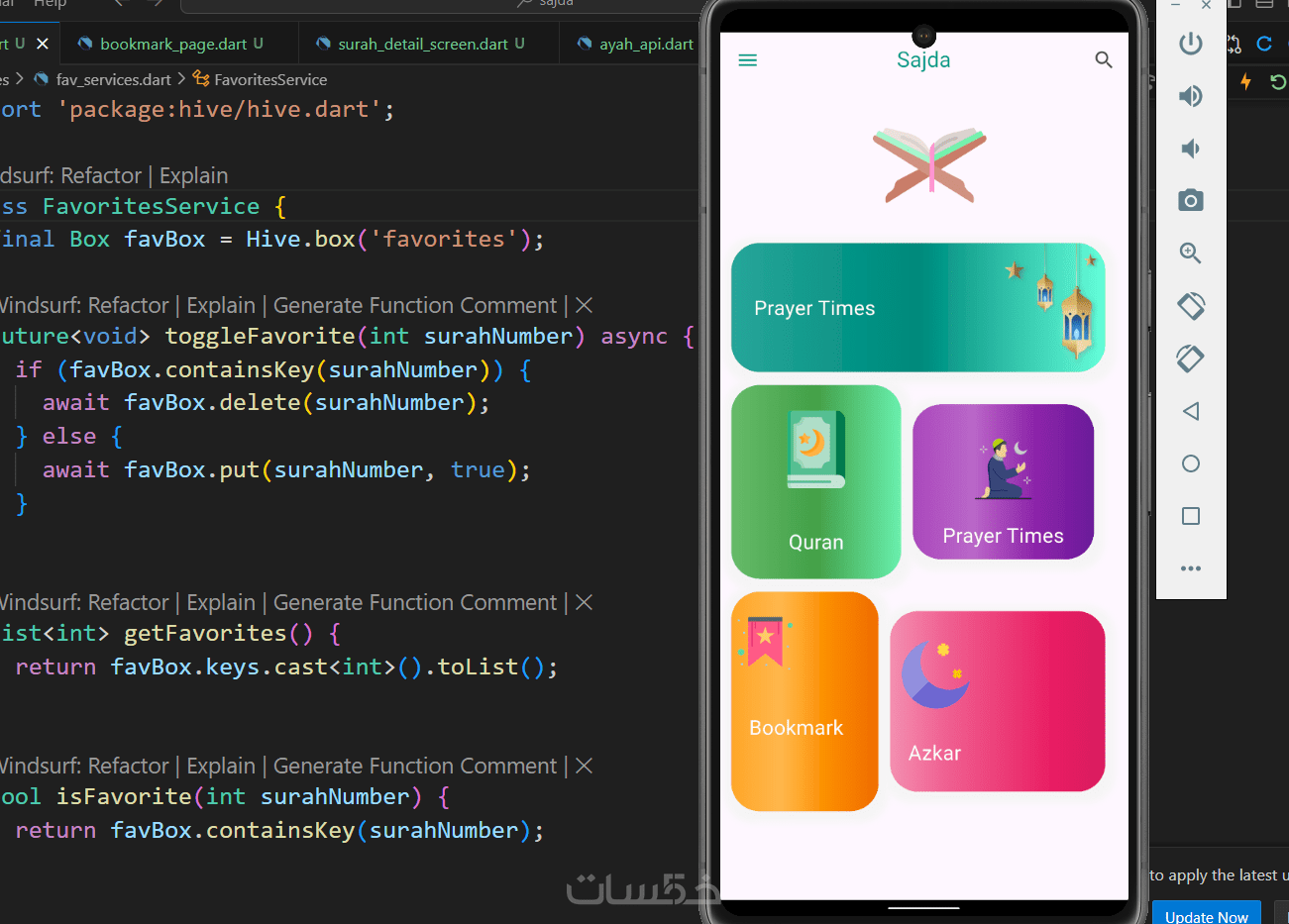This screenshot has width=1289, height=924.
Task: Click the green hot restart icon
Action: click(x=1279, y=81)
